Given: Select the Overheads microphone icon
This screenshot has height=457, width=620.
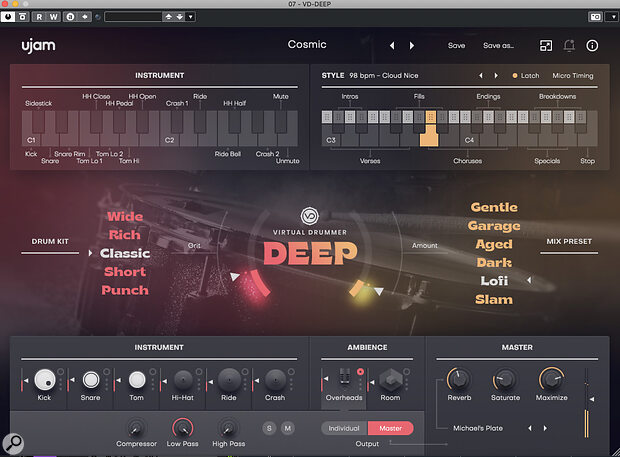Looking at the screenshot, I should (345, 377).
